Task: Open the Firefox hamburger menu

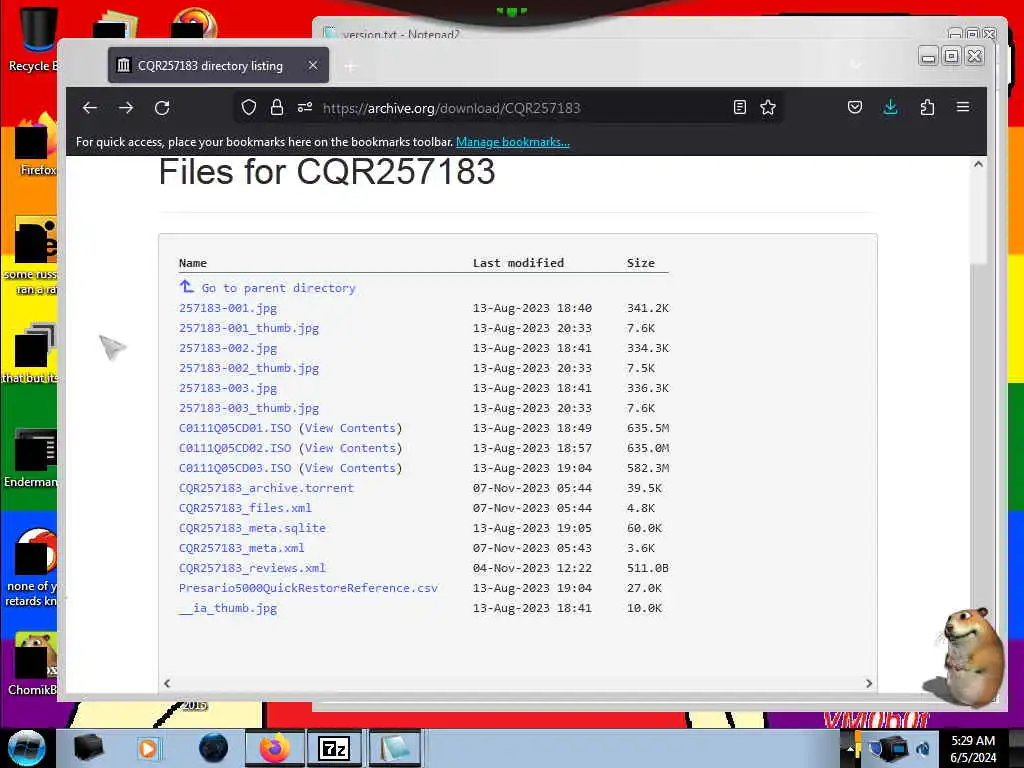Action: pos(963,107)
